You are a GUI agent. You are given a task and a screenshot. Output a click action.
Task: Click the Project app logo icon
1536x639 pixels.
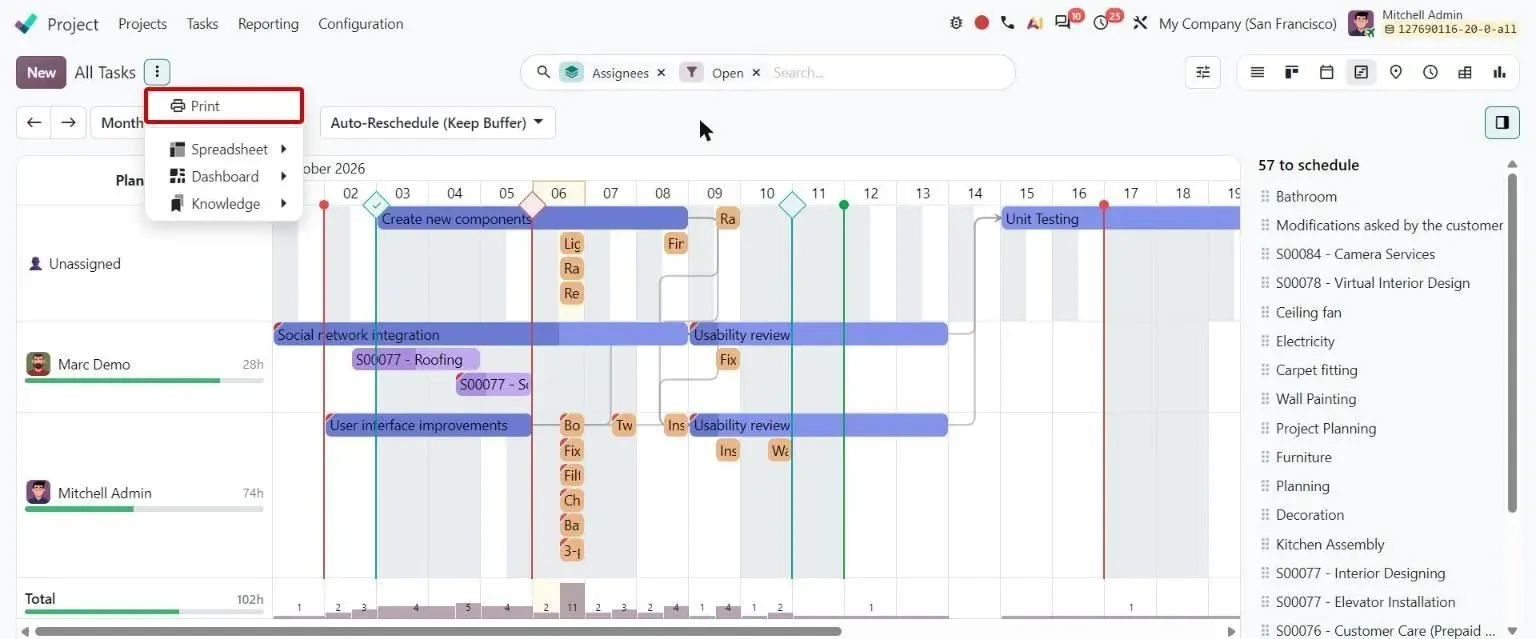point(26,23)
